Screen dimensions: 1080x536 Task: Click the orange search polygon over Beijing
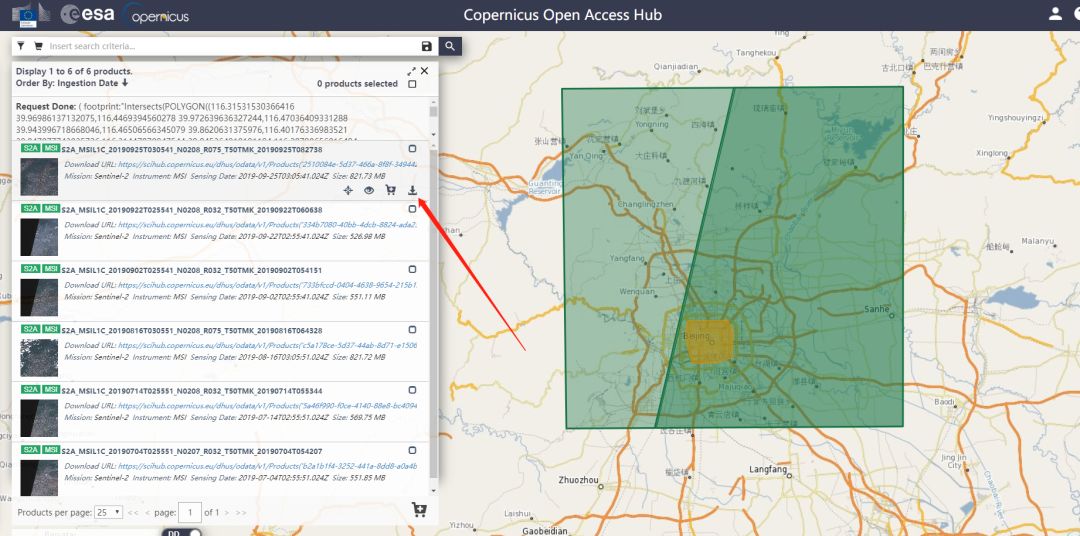coord(711,341)
